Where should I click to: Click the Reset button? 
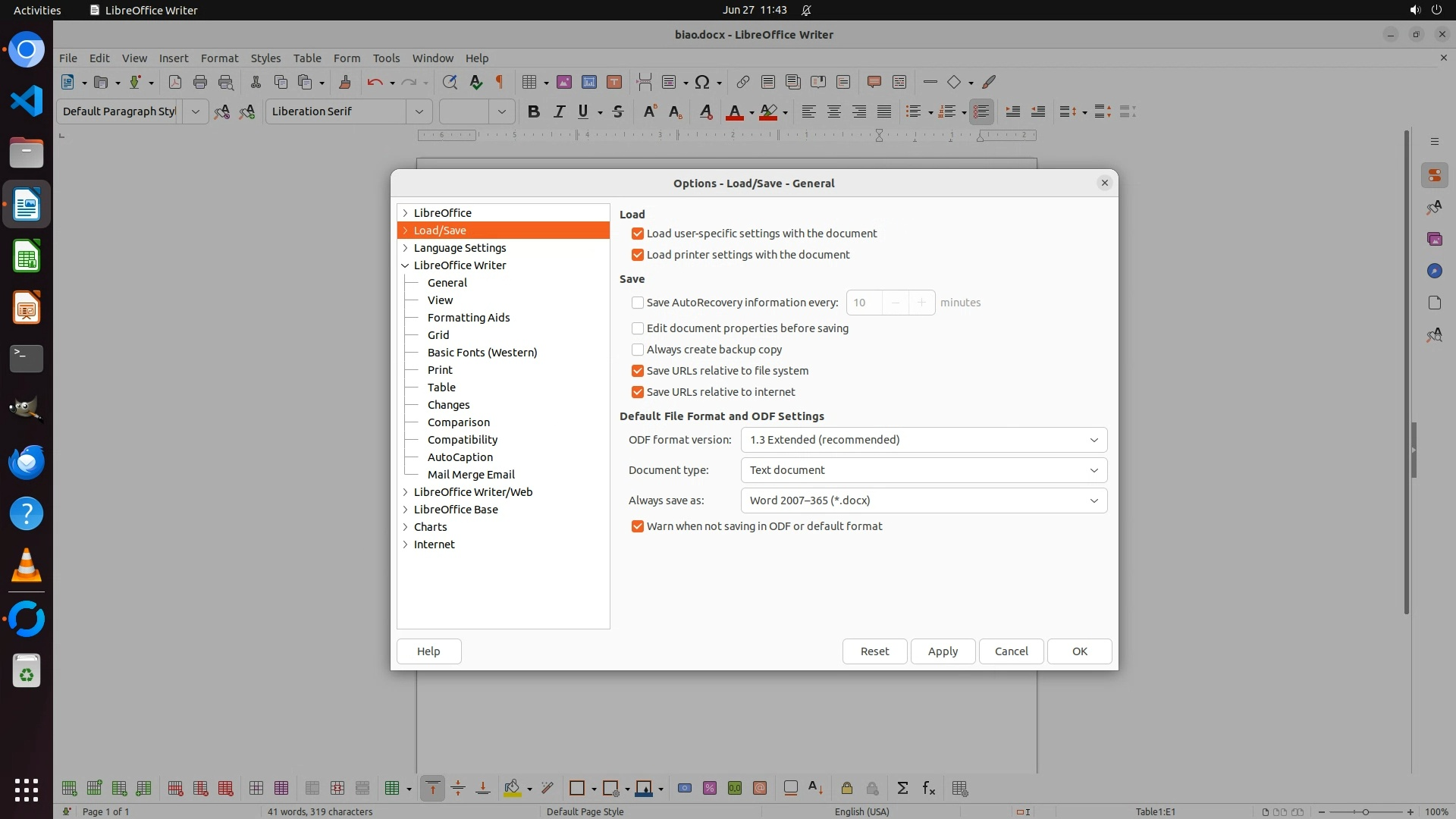point(874,651)
